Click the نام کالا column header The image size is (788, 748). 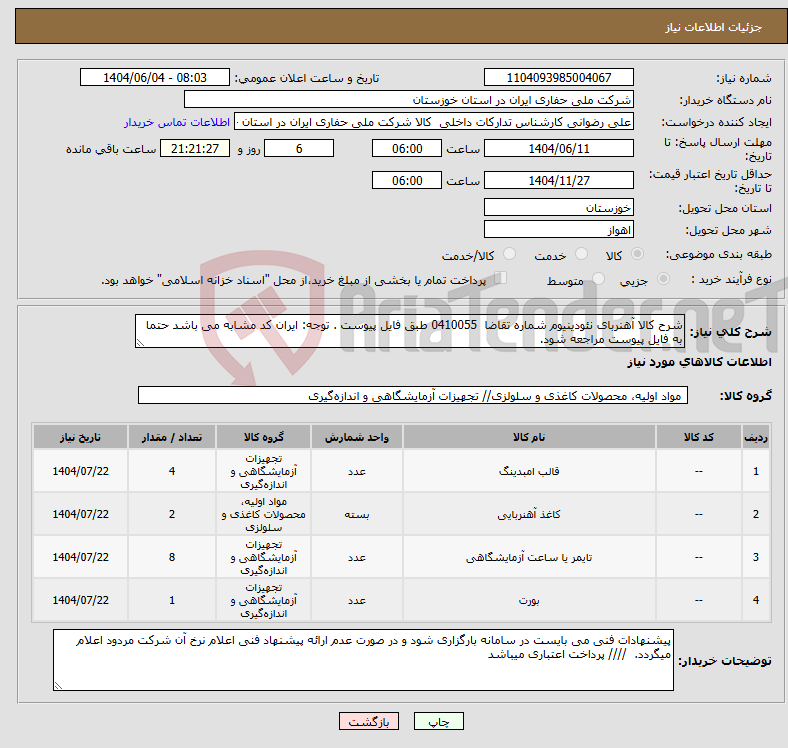point(529,437)
